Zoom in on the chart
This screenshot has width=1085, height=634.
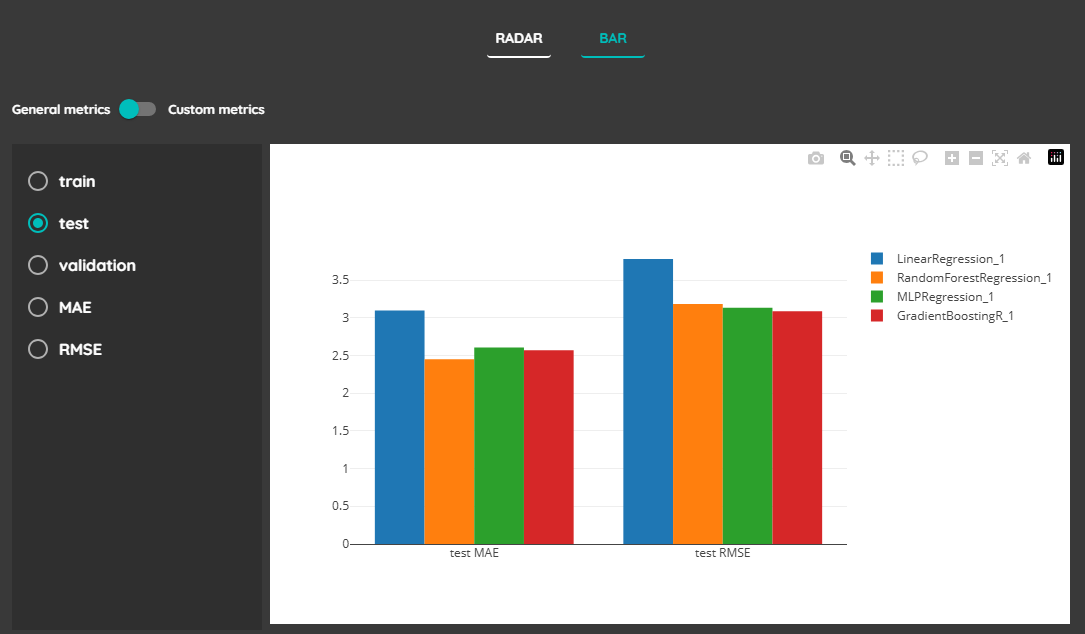click(951, 157)
